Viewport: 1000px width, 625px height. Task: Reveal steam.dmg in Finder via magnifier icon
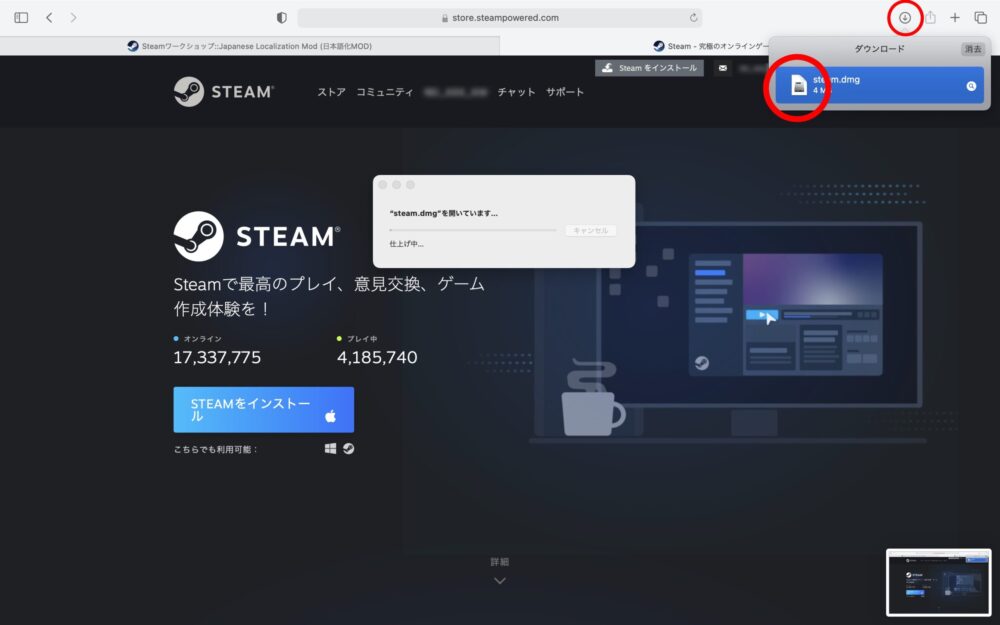(x=971, y=86)
